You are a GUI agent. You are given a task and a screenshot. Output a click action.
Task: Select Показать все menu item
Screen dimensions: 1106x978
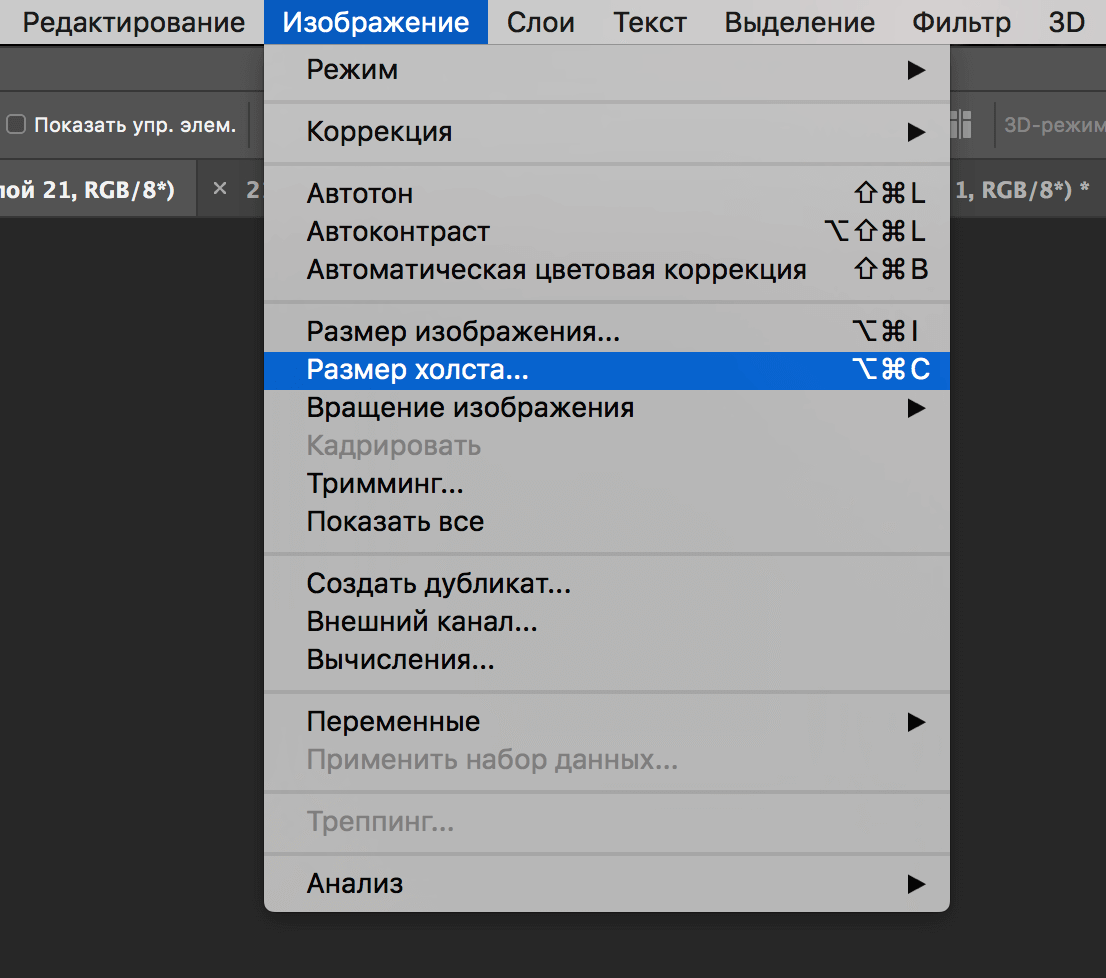pos(395,522)
